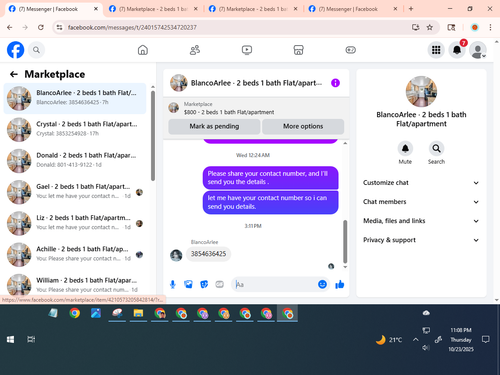Open the Menu grid icon
Screen dimensions: 500x375
click(x=436, y=50)
